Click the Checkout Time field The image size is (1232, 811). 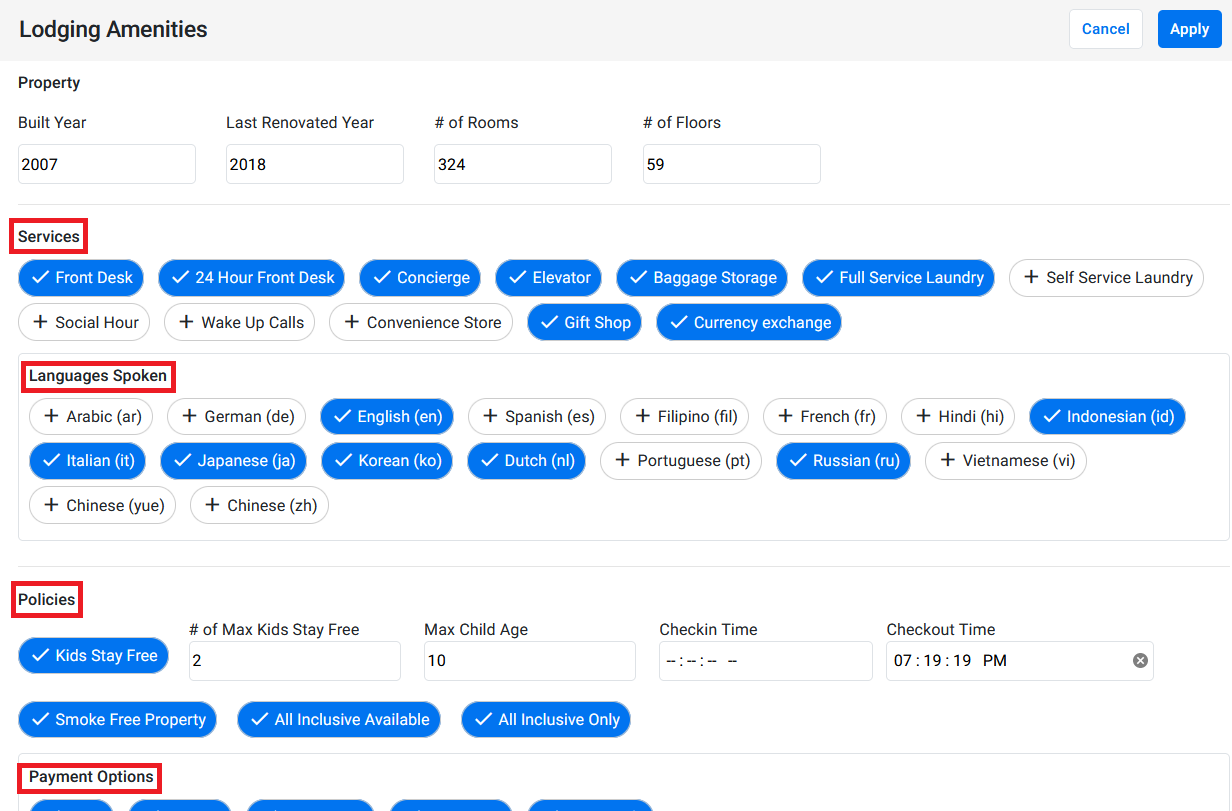pos(1020,661)
